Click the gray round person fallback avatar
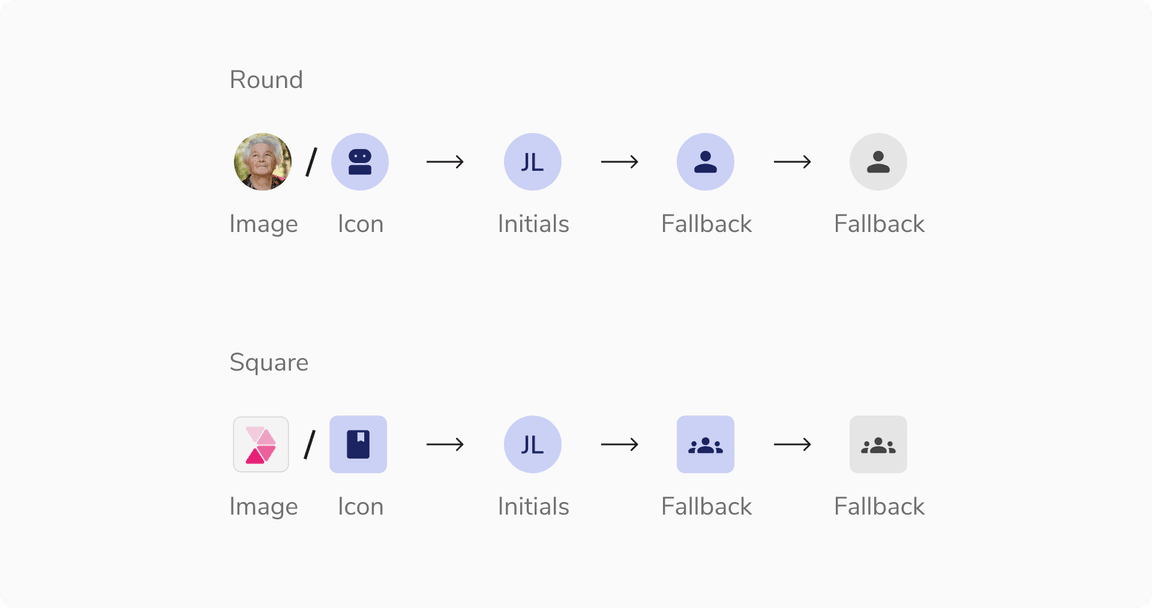Screen dimensions: 1152x608 [879, 162]
